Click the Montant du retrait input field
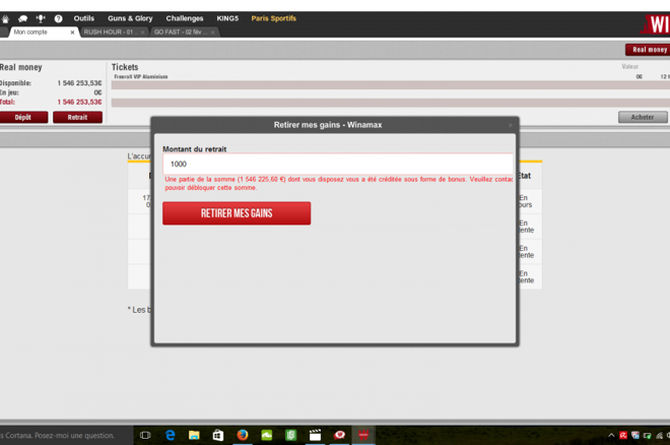The height and width of the screenshot is (445, 670). pos(338,164)
